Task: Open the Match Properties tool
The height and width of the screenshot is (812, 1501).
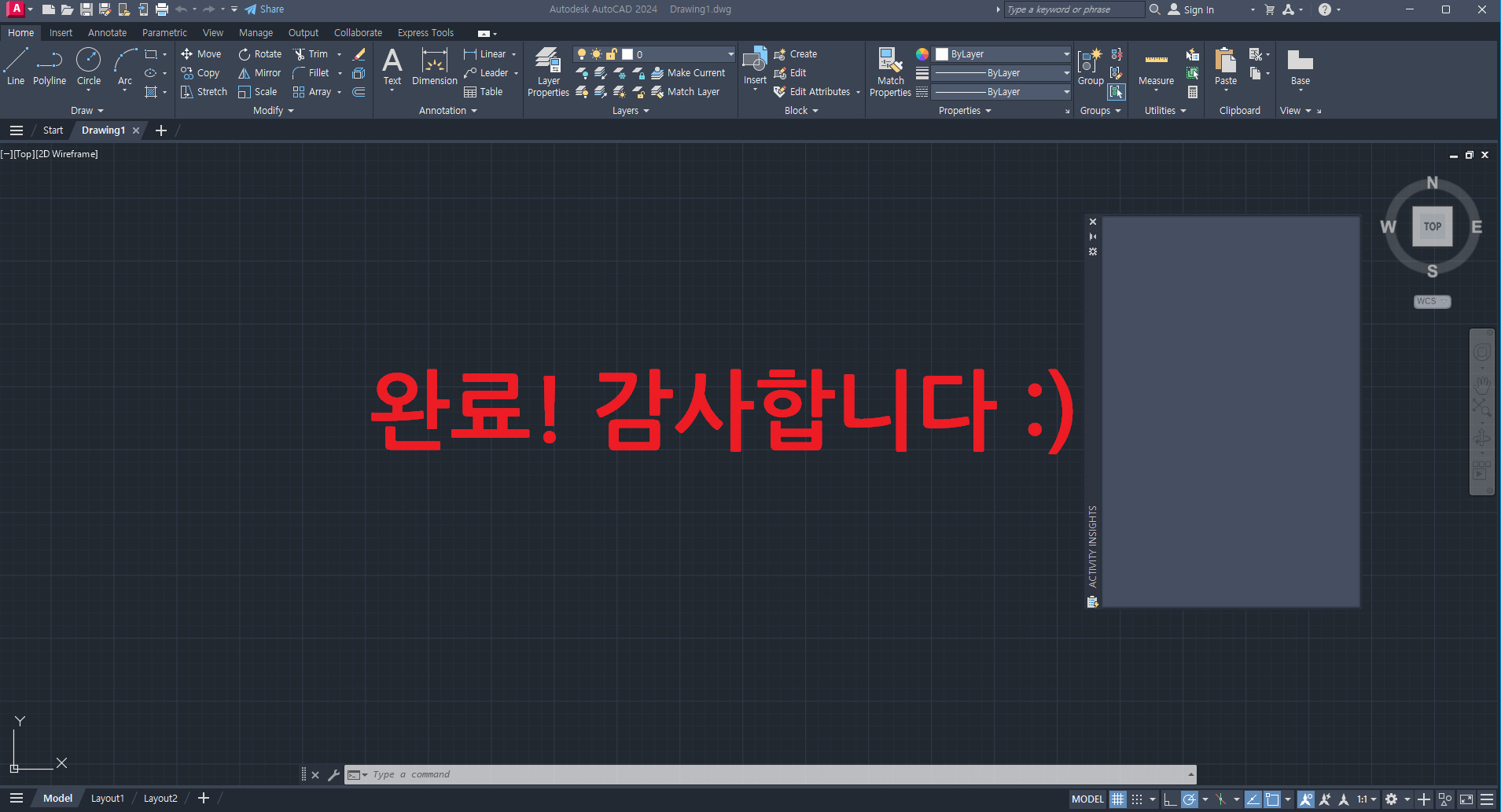Action: tap(889, 71)
